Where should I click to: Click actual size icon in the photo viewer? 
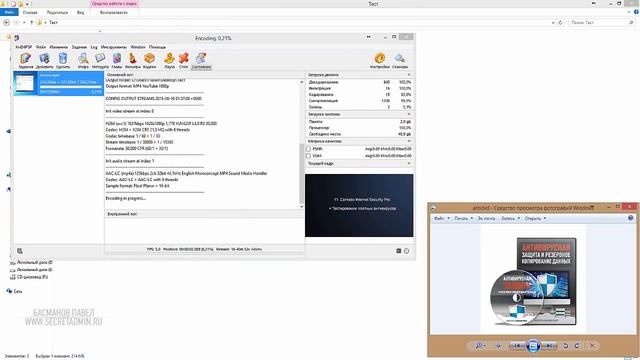498,346
